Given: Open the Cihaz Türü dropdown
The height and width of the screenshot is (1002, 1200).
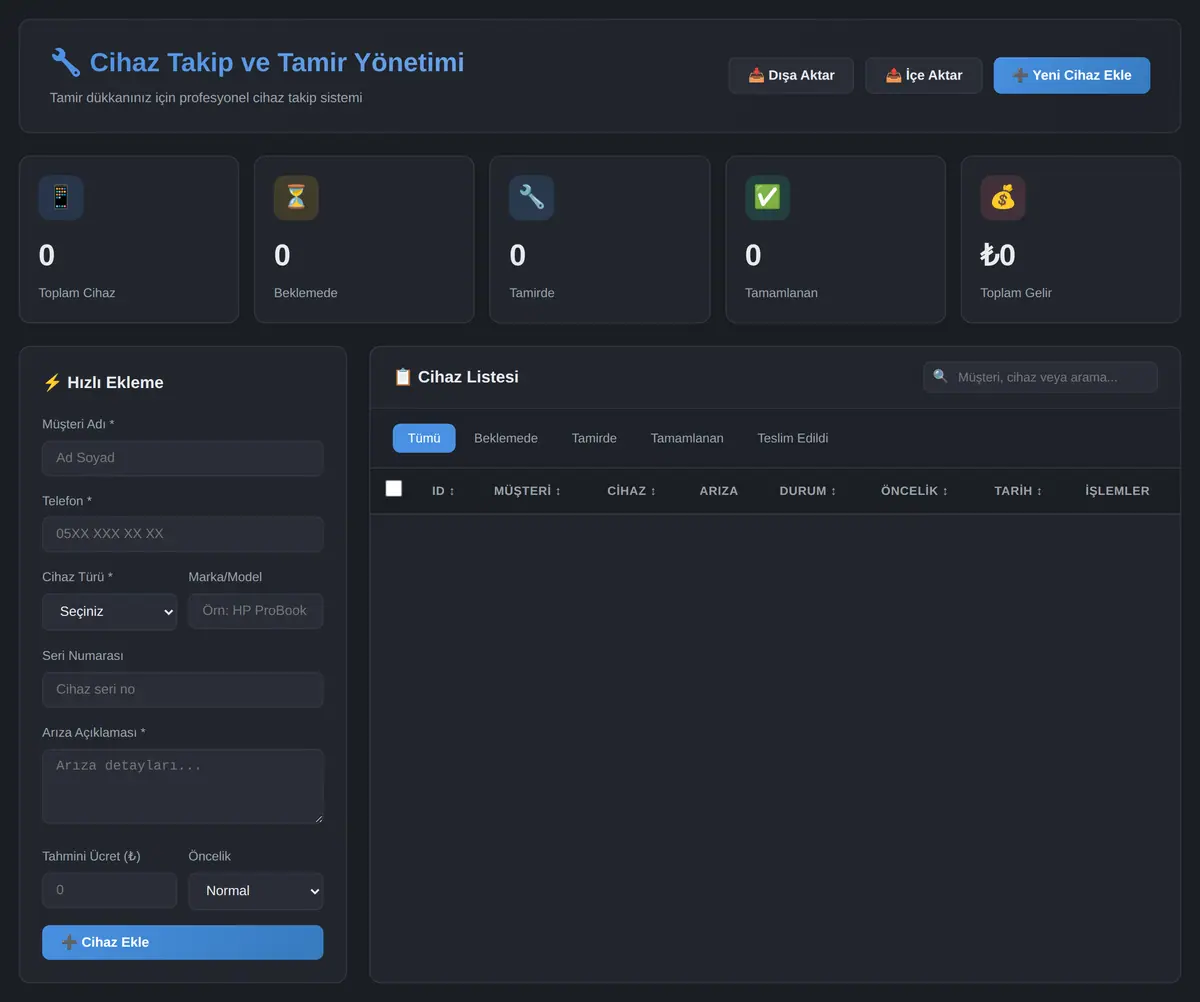Looking at the screenshot, I should coord(110,611).
